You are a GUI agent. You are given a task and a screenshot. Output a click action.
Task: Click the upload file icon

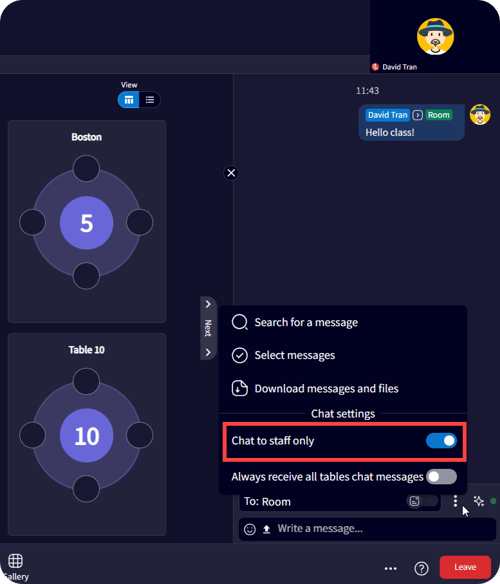tap(266, 529)
